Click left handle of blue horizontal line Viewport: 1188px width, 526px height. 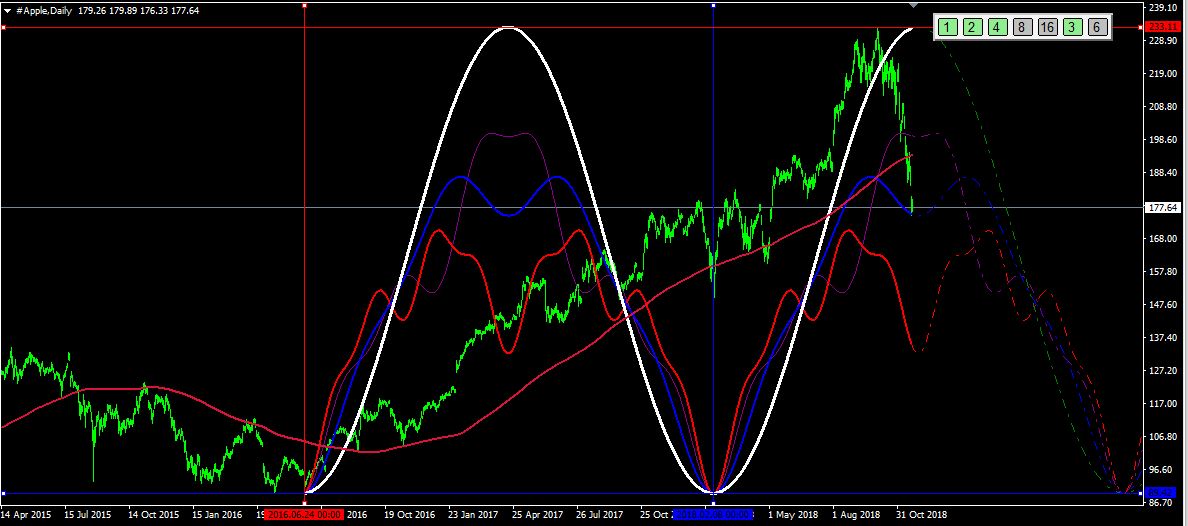click(x=4, y=492)
